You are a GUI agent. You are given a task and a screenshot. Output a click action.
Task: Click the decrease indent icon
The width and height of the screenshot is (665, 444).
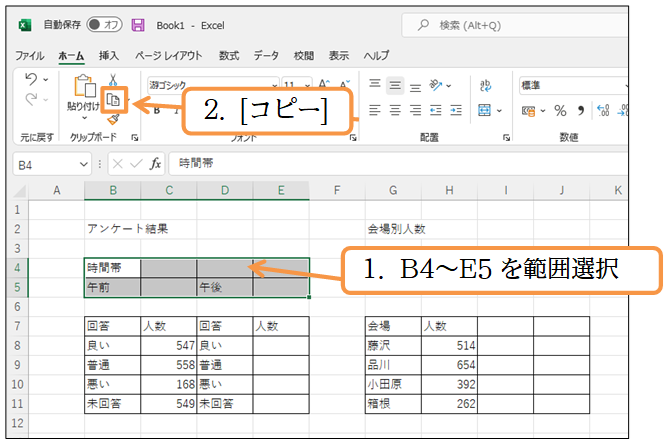(436, 111)
